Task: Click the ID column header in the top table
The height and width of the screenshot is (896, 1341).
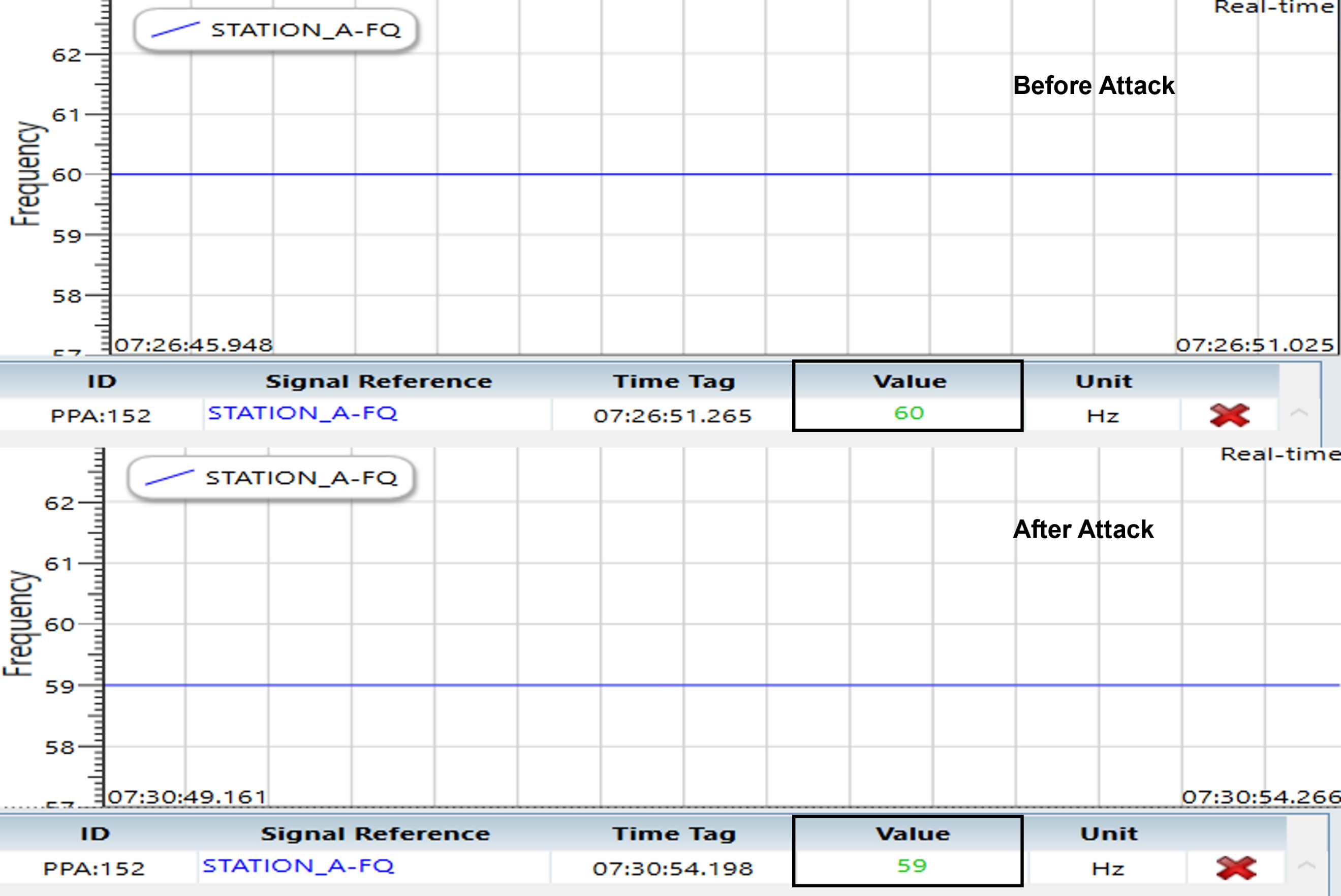Action: point(102,381)
